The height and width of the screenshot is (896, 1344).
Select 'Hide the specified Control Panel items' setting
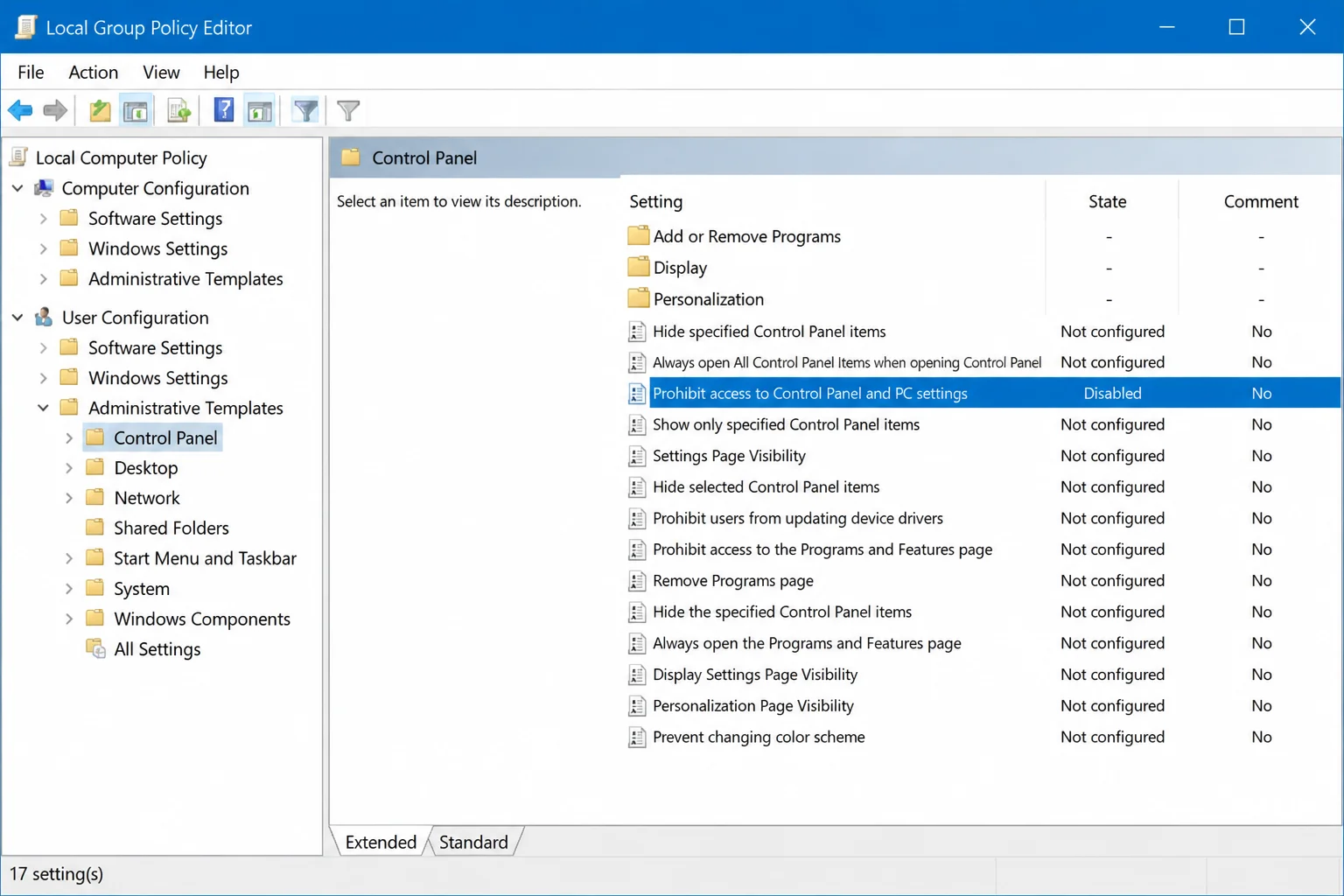click(782, 612)
